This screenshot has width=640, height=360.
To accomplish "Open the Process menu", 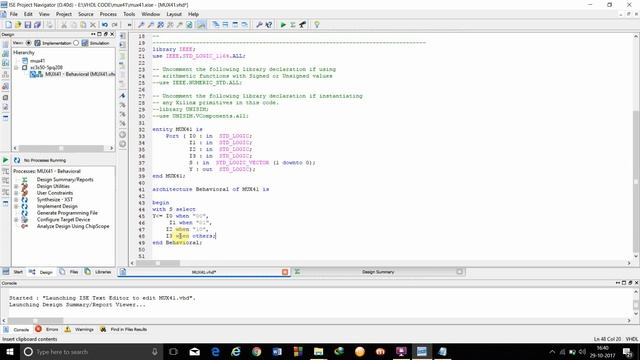I will point(108,14).
